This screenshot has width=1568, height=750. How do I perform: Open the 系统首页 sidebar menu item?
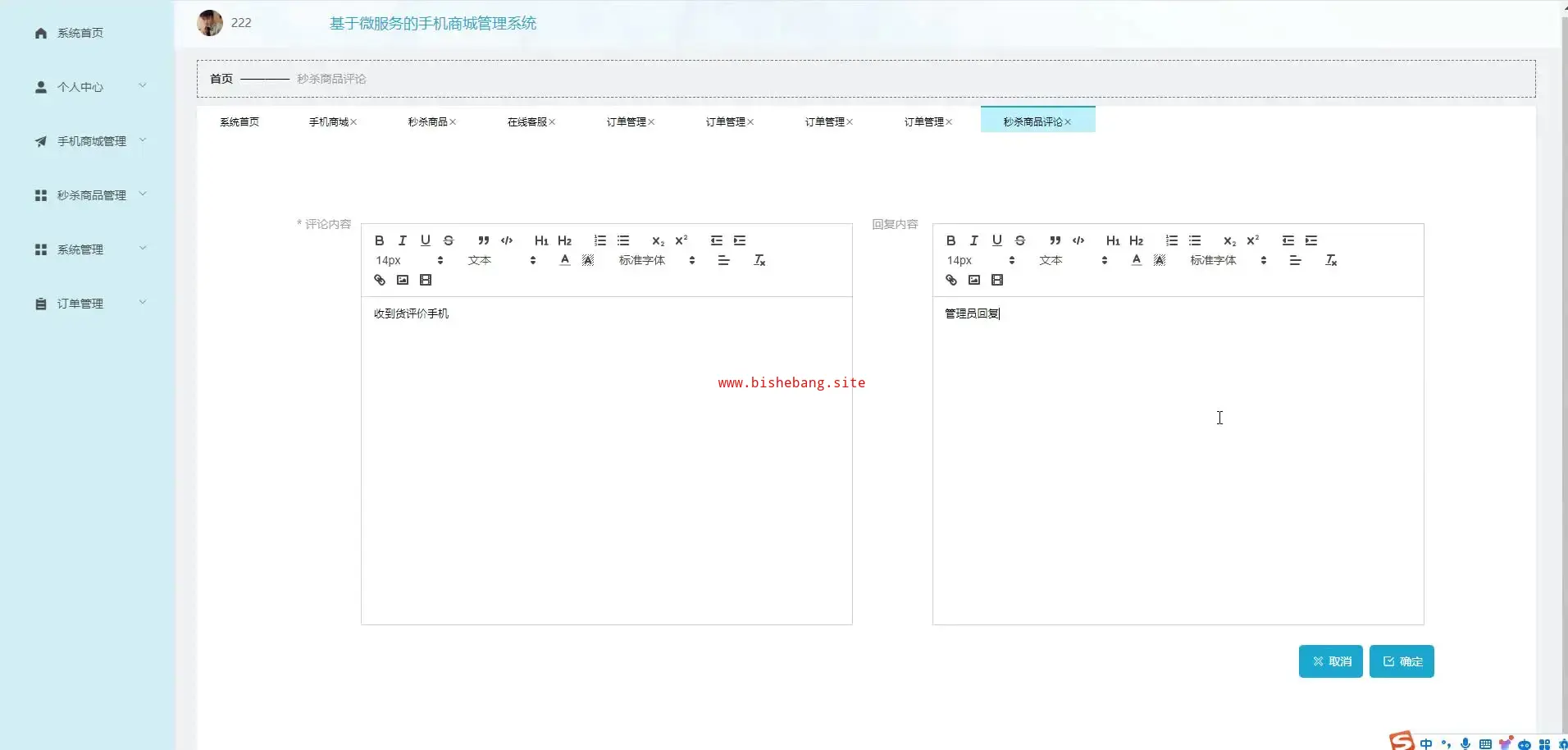(80, 33)
